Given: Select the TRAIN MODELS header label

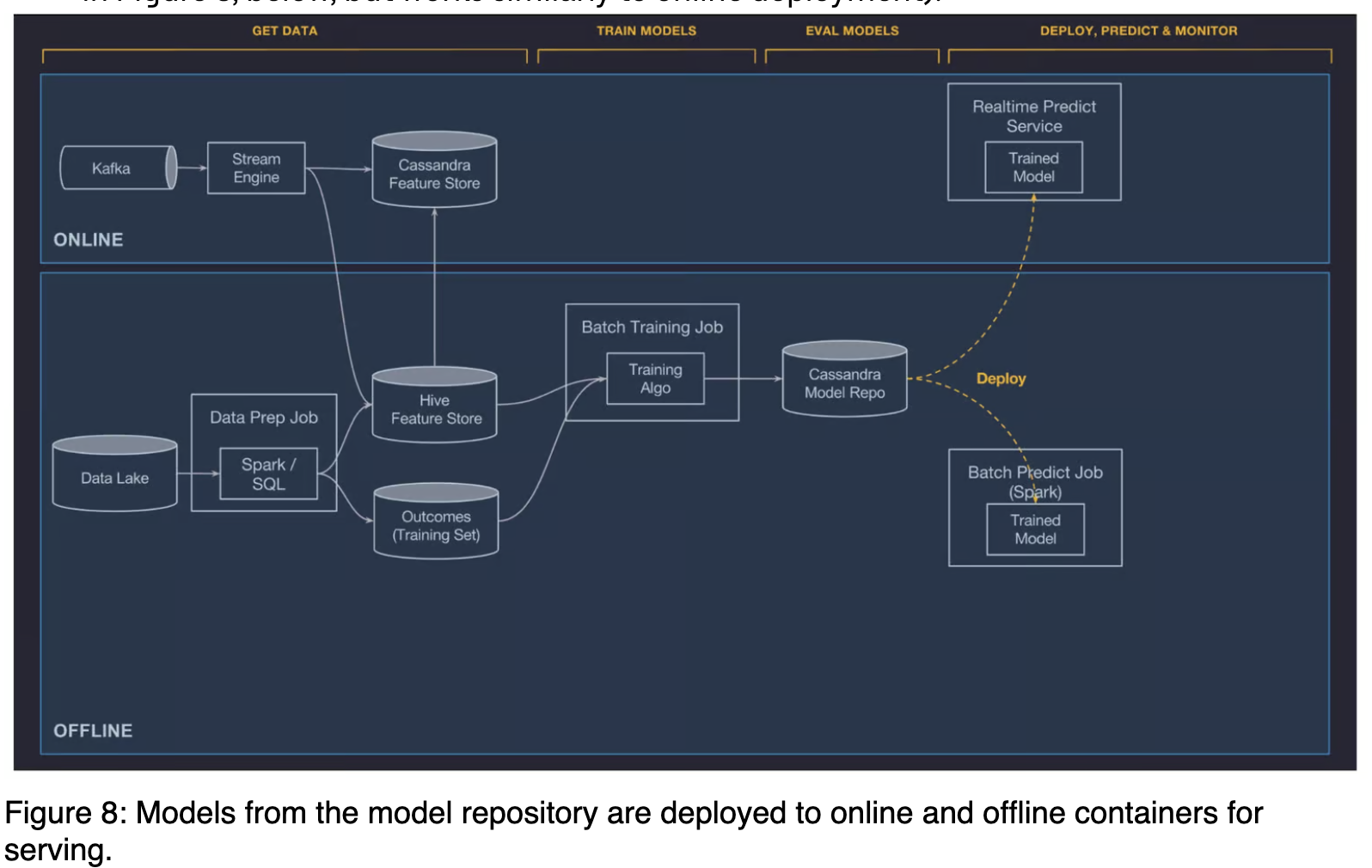Looking at the screenshot, I should click(646, 31).
